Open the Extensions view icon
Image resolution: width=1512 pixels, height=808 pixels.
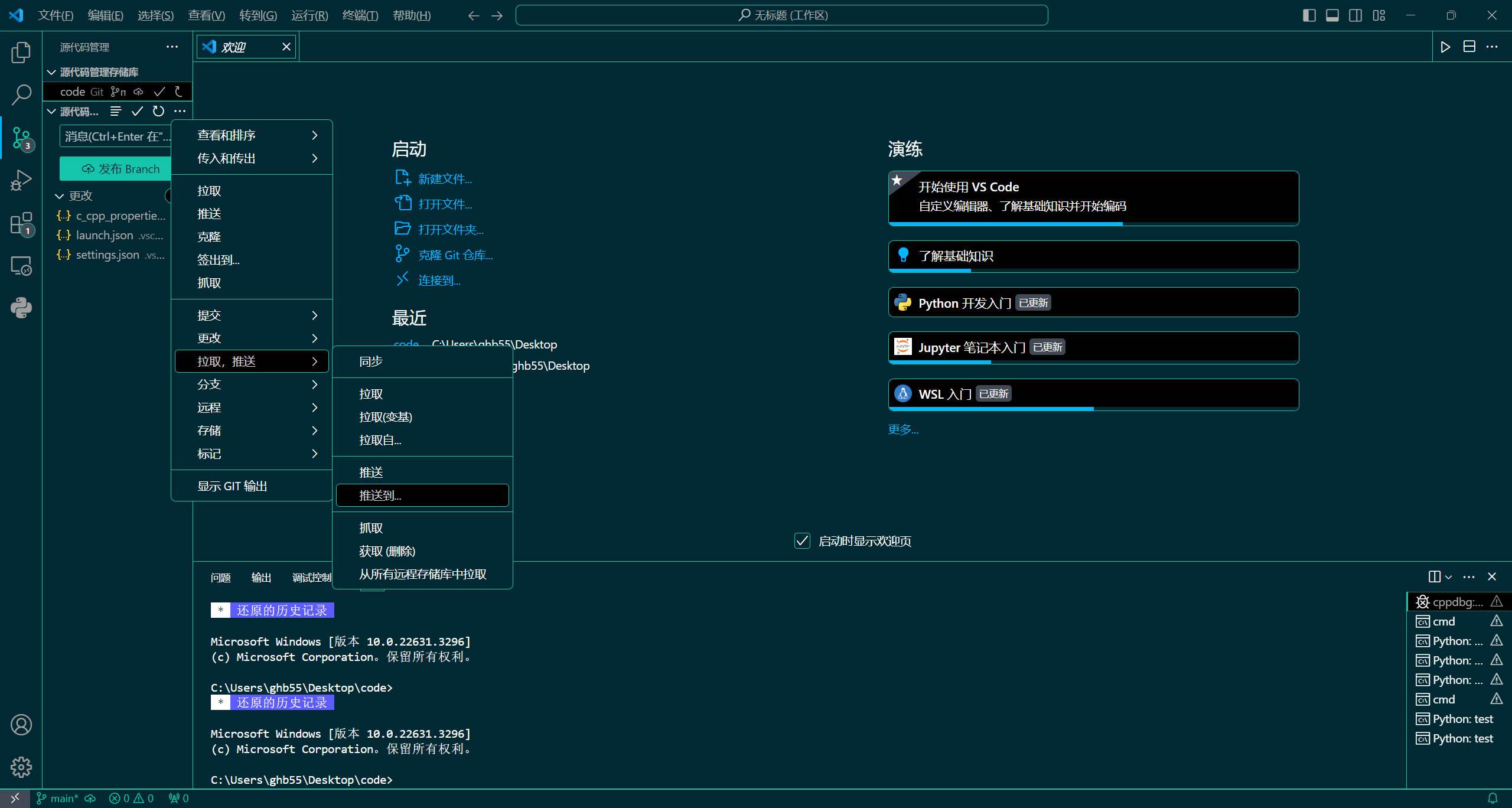pyautogui.click(x=21, y=223)
